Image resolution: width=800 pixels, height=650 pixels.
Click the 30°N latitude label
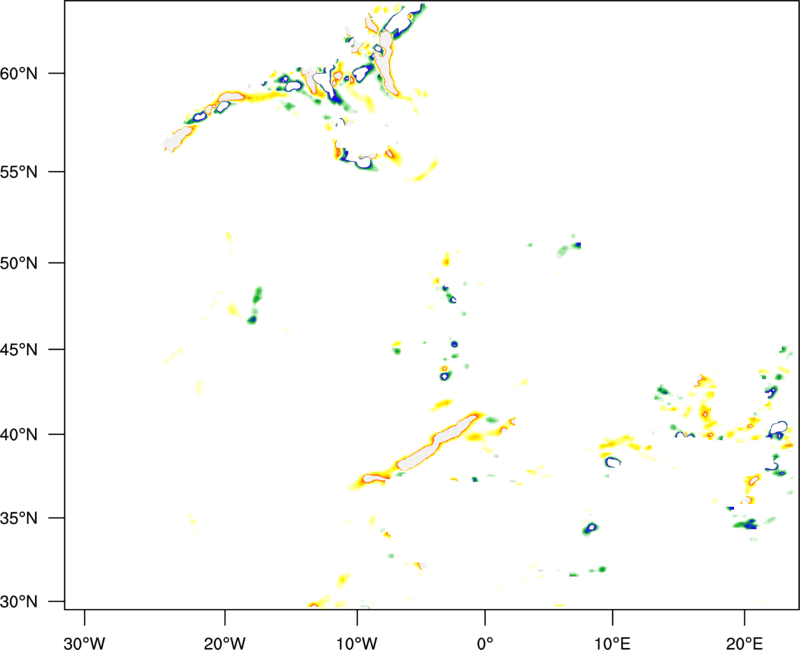19,602
